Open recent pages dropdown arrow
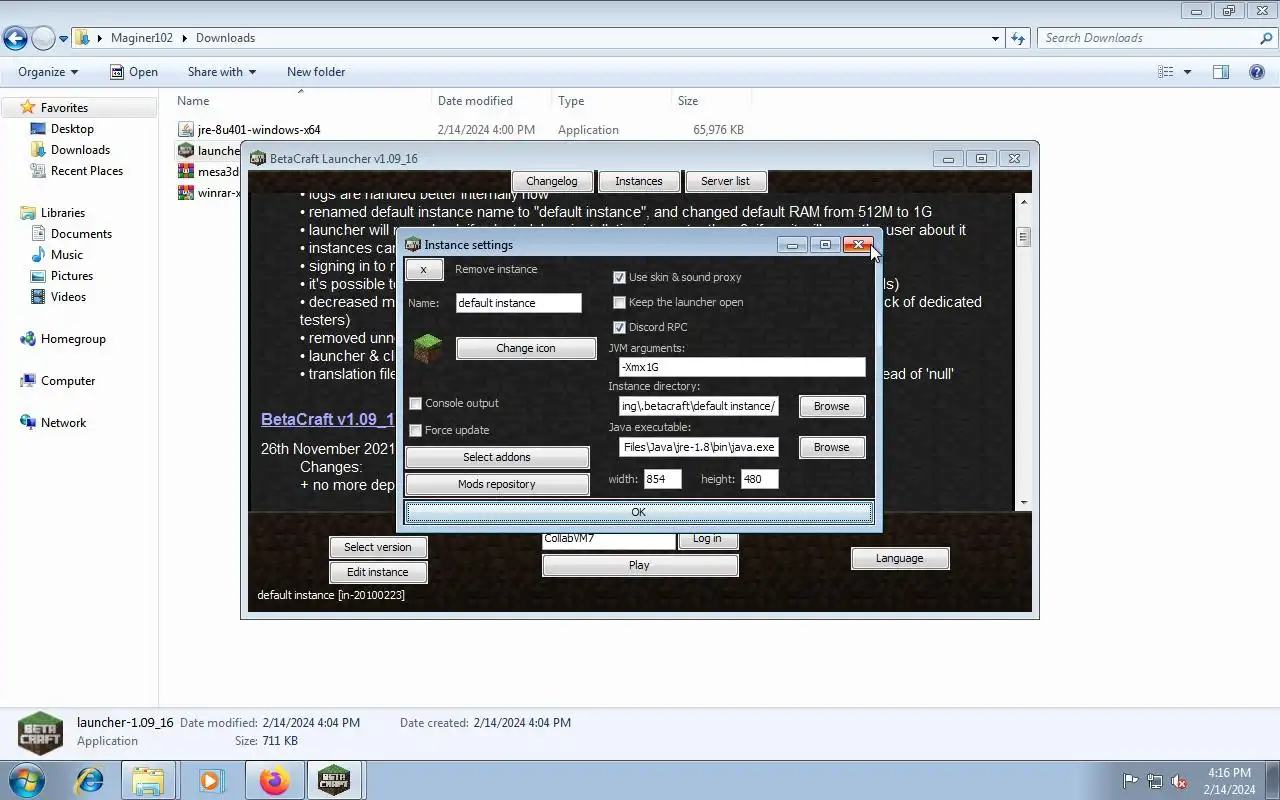Viewport: 1280px width, 800px height. pos(63,39)
